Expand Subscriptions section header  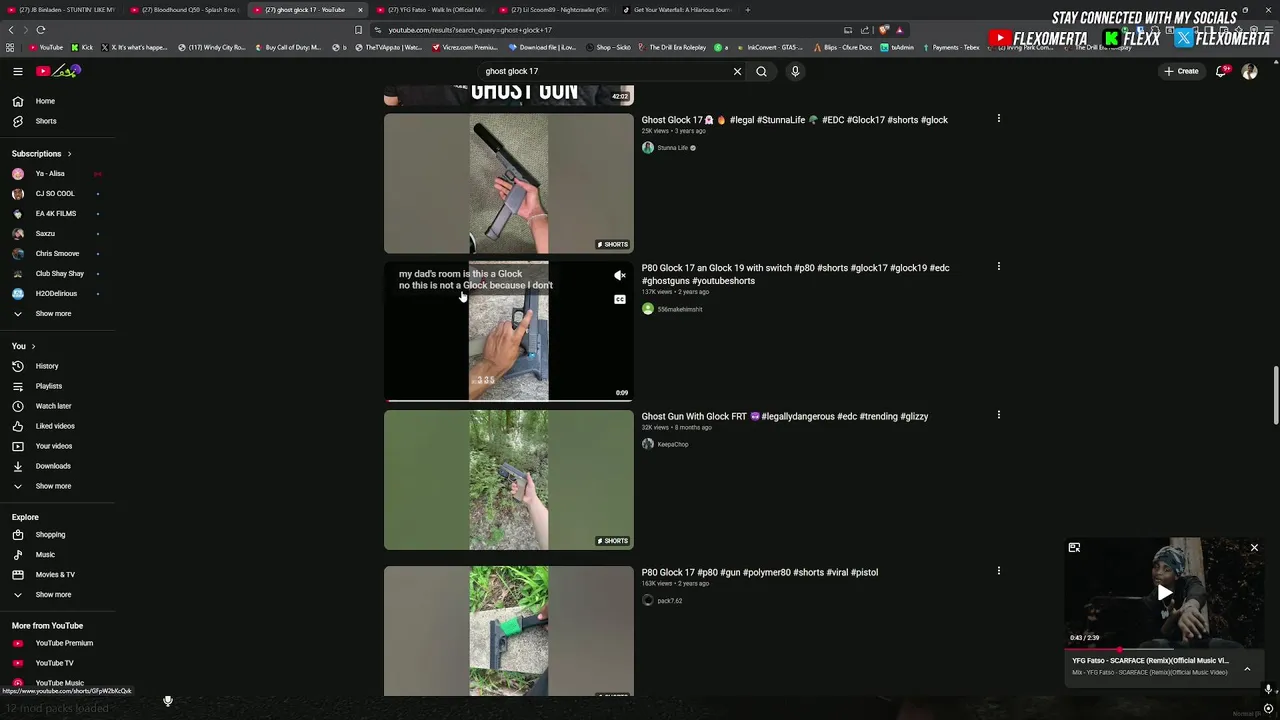pos(42,154)
